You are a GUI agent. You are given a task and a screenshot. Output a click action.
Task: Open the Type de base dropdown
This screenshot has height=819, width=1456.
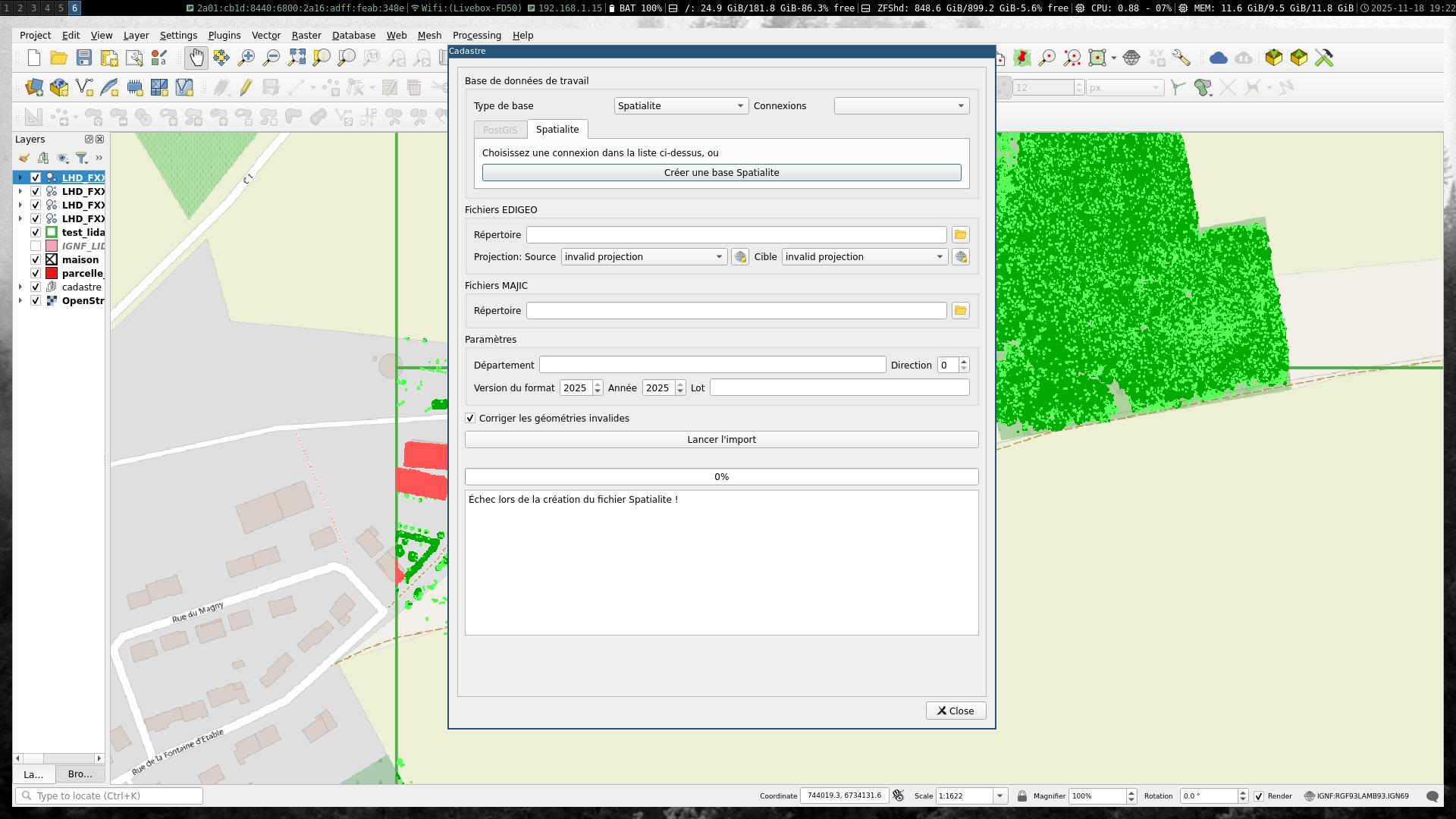(680, 106)
